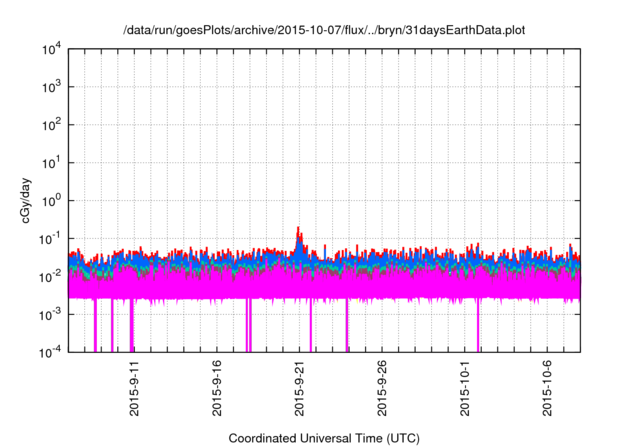
Task: Click the 10^0 y-axis tick label
Action: click(x=51, y=201)
